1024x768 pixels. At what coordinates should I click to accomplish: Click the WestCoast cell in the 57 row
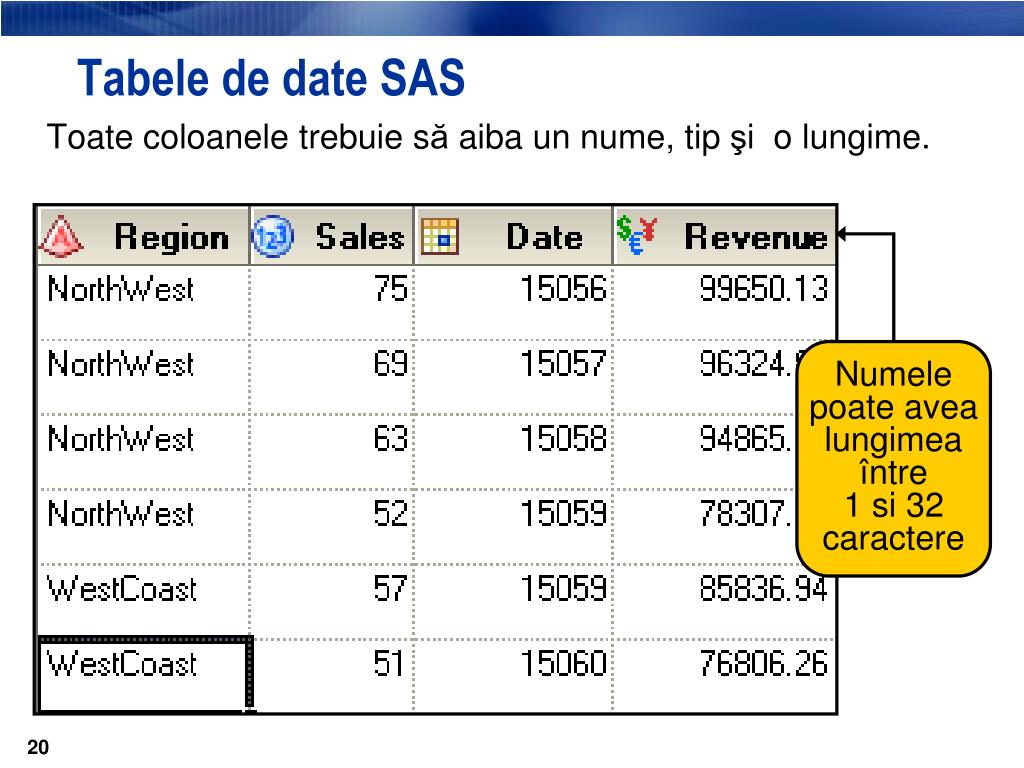point(144,602)
